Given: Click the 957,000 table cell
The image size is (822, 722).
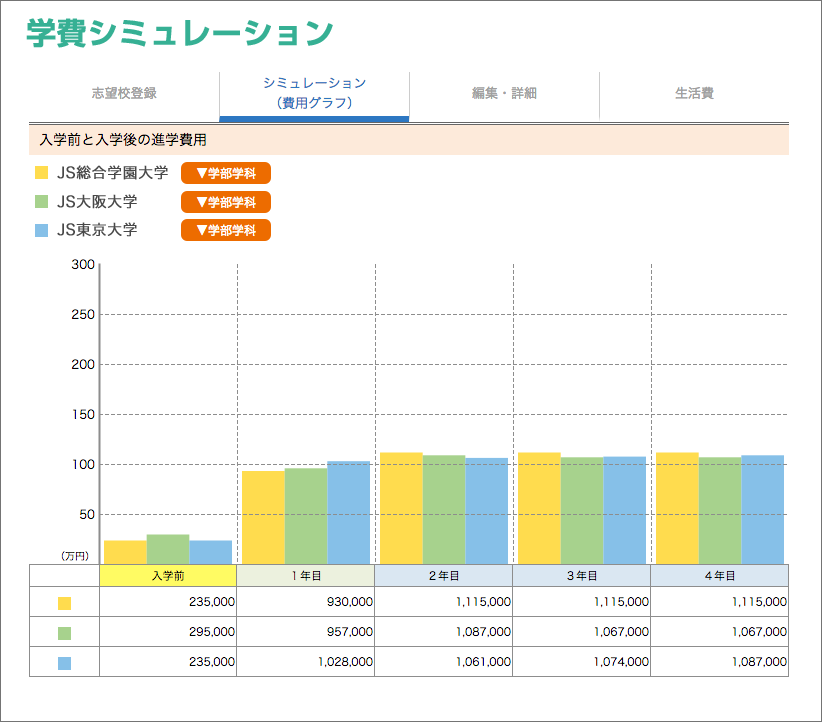Looking at the screenshot, I should coord(306,631).
